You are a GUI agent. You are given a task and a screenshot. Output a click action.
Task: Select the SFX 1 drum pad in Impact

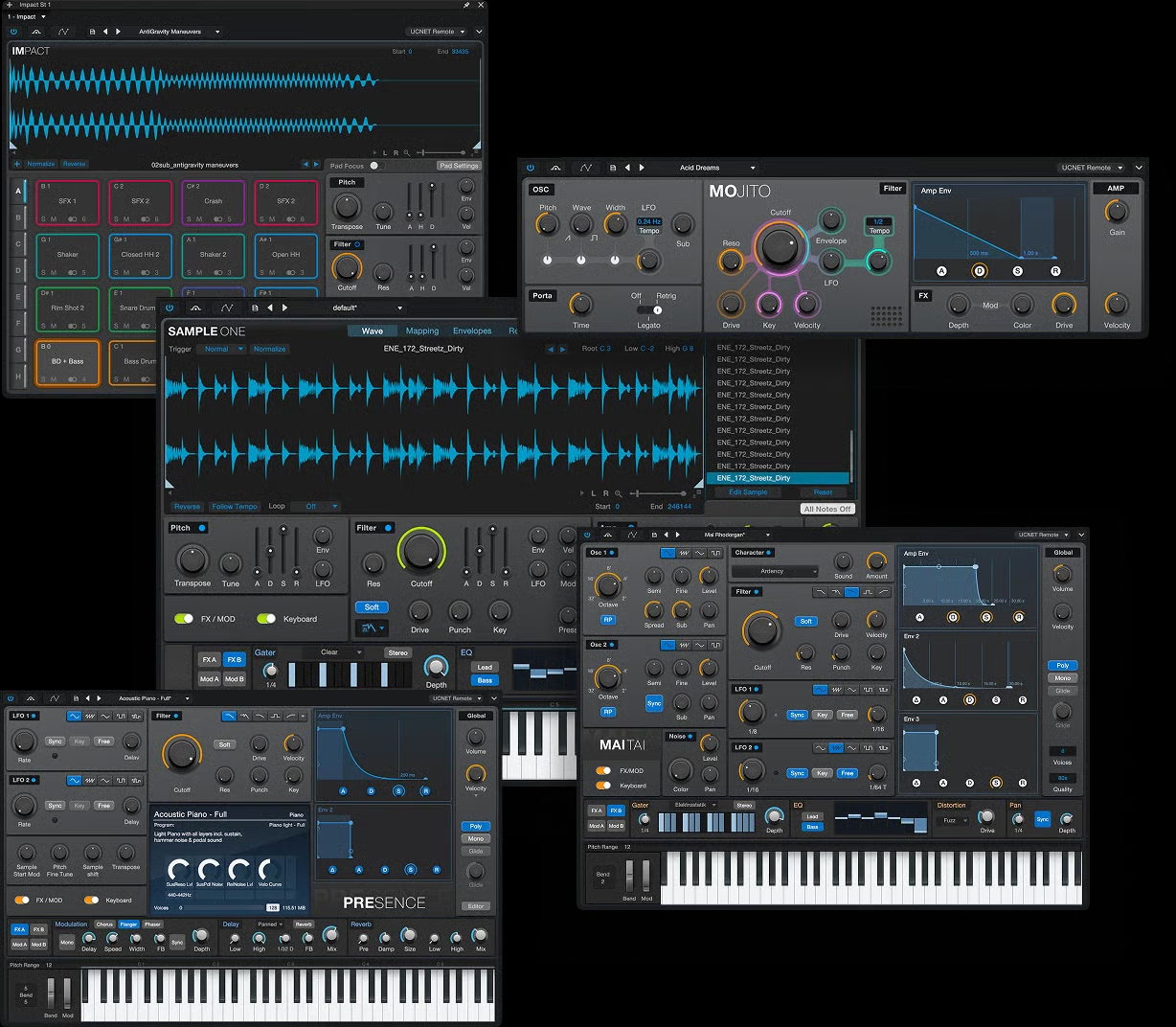pos(67,202)
